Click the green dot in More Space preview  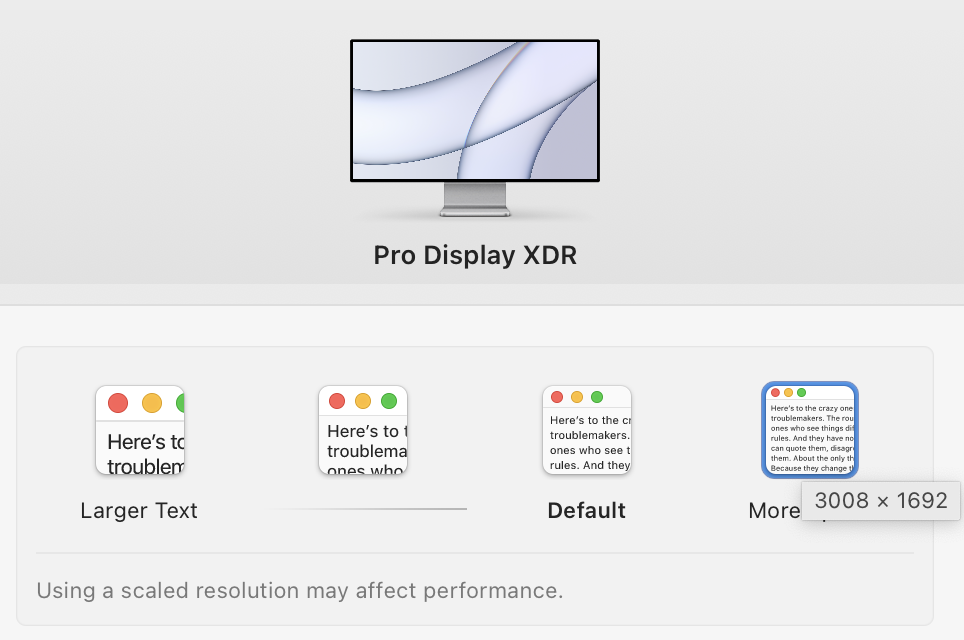pos(801,393)
